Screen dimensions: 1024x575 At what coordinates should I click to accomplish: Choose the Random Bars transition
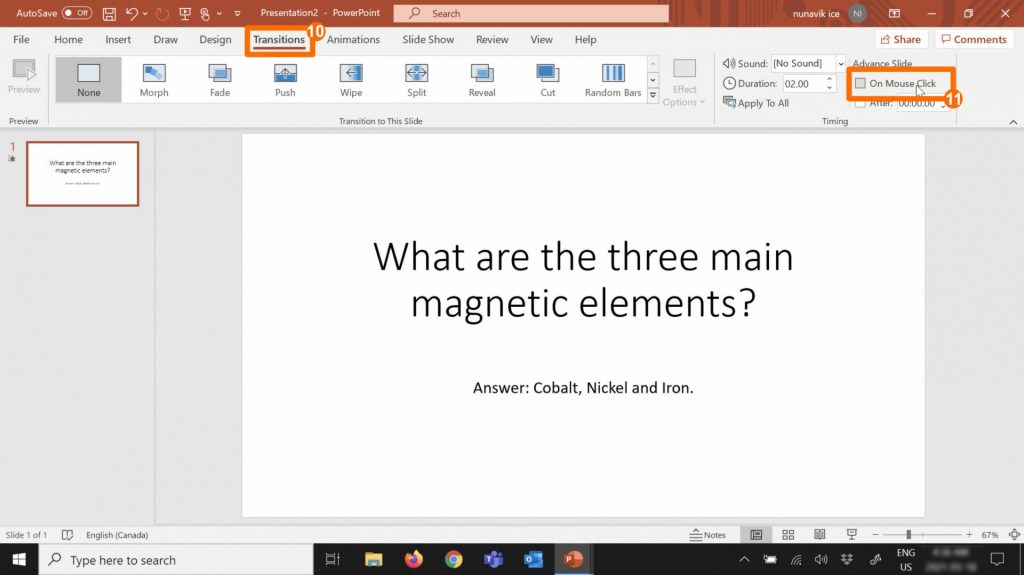pos(613,79)
